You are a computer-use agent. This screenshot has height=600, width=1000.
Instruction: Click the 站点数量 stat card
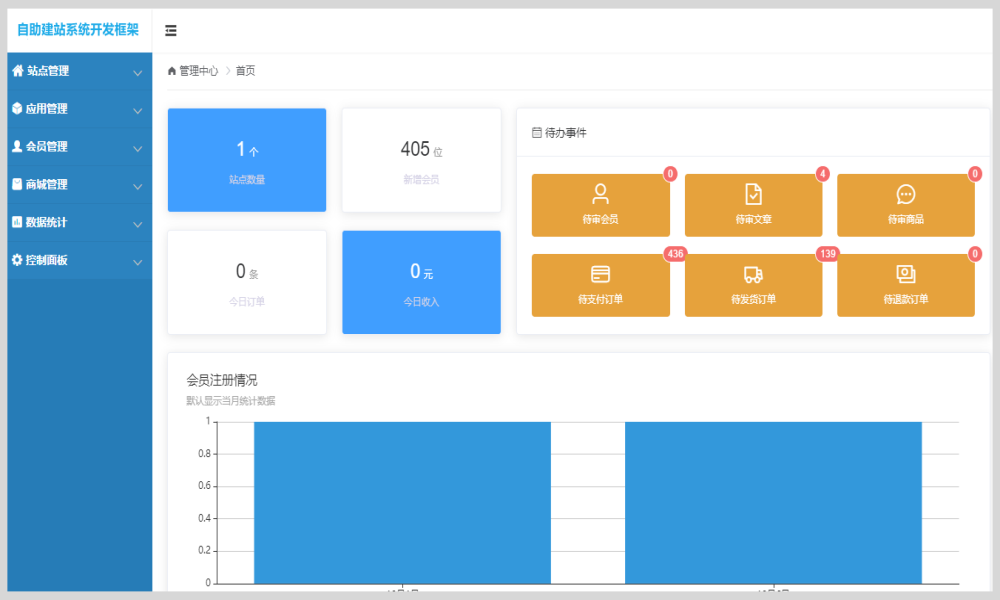(x=247, y=160)
